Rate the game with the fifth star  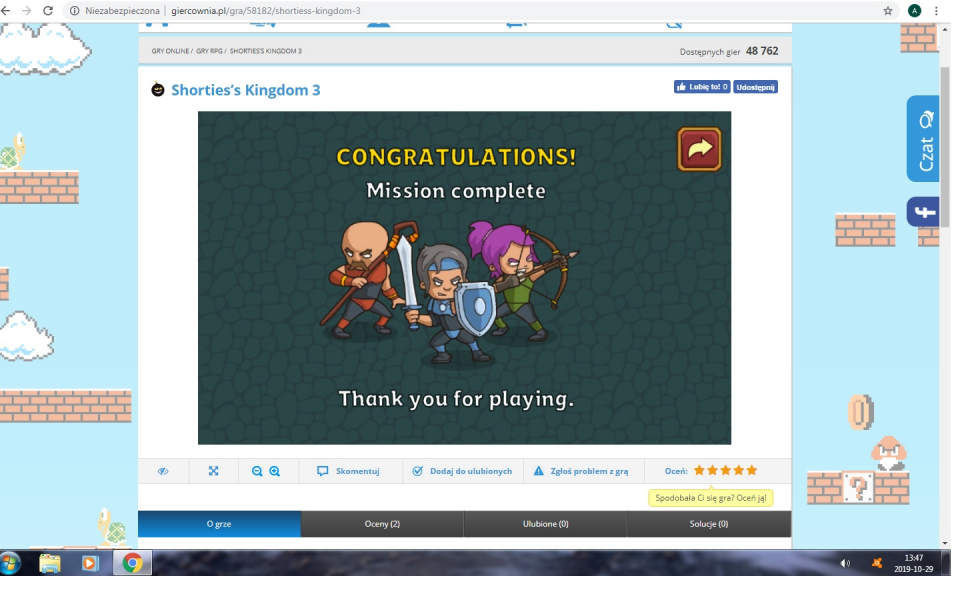[x=751, y=470]
